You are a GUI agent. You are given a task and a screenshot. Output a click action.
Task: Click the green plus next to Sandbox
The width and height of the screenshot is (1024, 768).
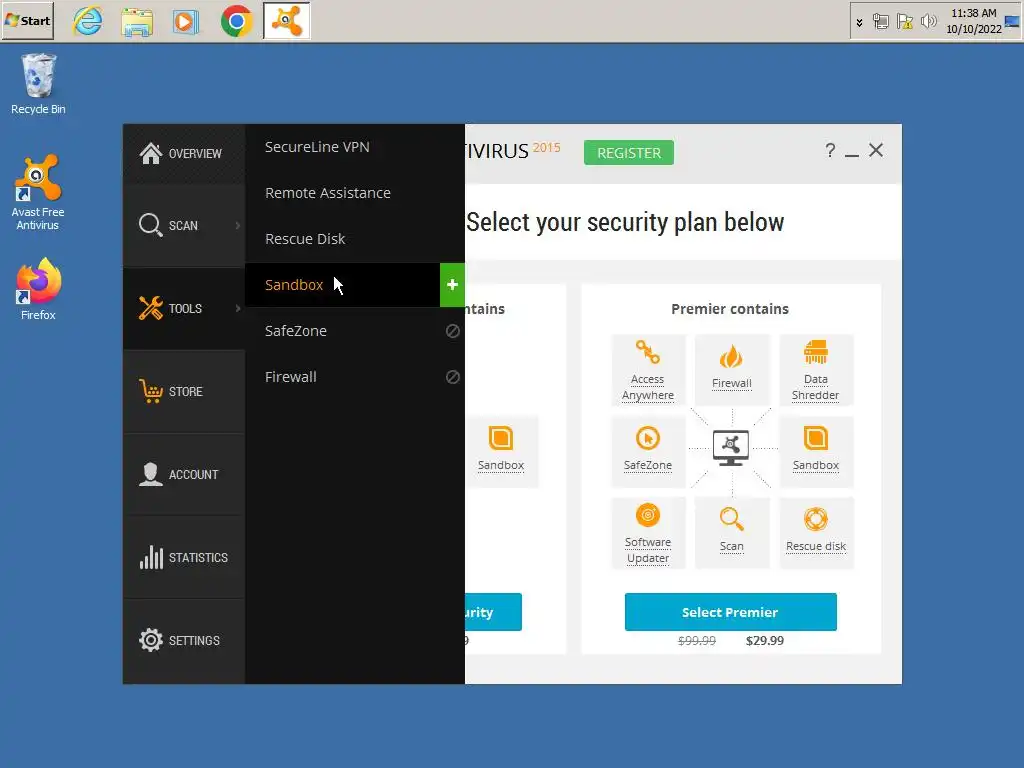[x=452, y=285]
